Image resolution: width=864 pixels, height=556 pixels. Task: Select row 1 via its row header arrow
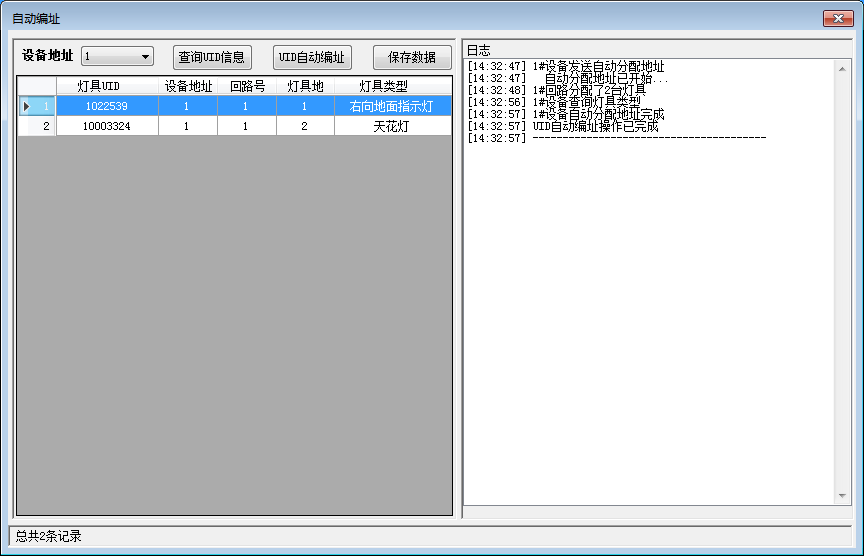37,106
